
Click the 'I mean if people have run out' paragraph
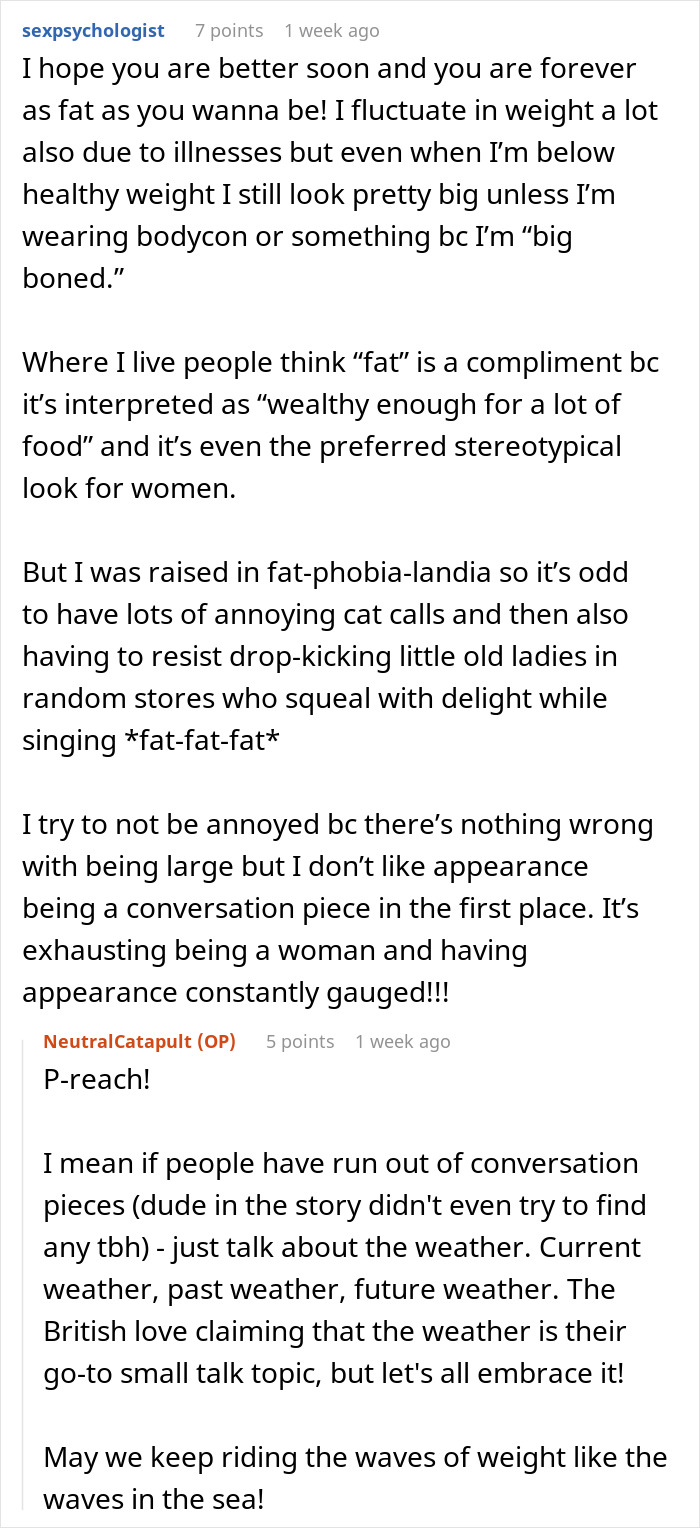[x=340, y=1268]
